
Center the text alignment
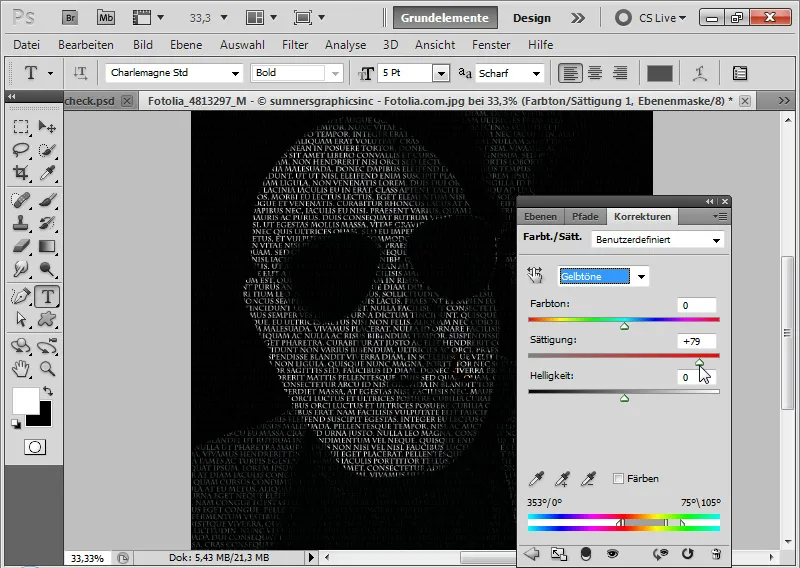(x=595, y=73)
